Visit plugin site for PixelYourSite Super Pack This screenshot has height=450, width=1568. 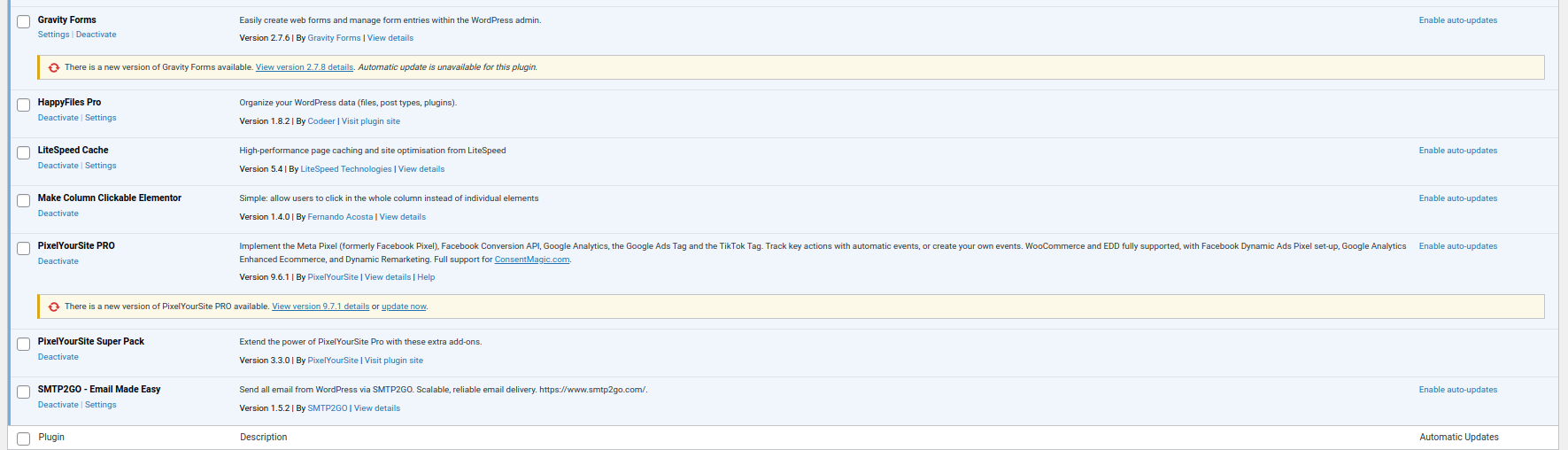coord(394,361)
